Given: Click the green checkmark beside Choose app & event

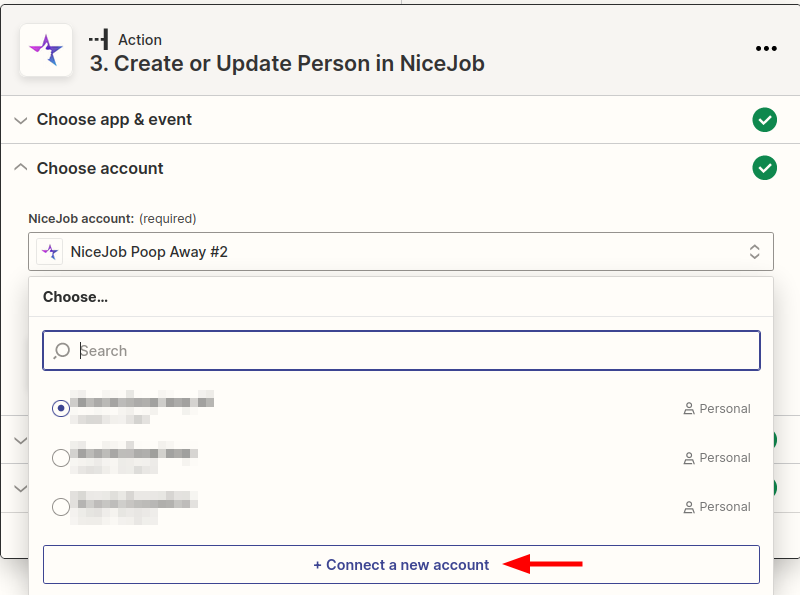Looking at the screenshot, I should [764, 119].
